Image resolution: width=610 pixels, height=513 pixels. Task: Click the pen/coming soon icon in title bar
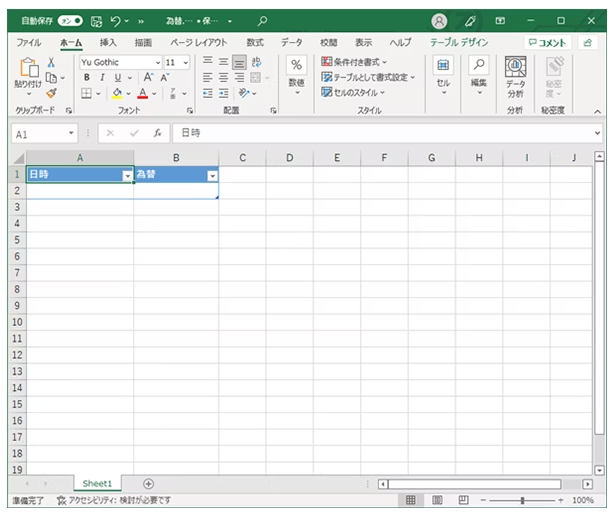coord(470,21)
